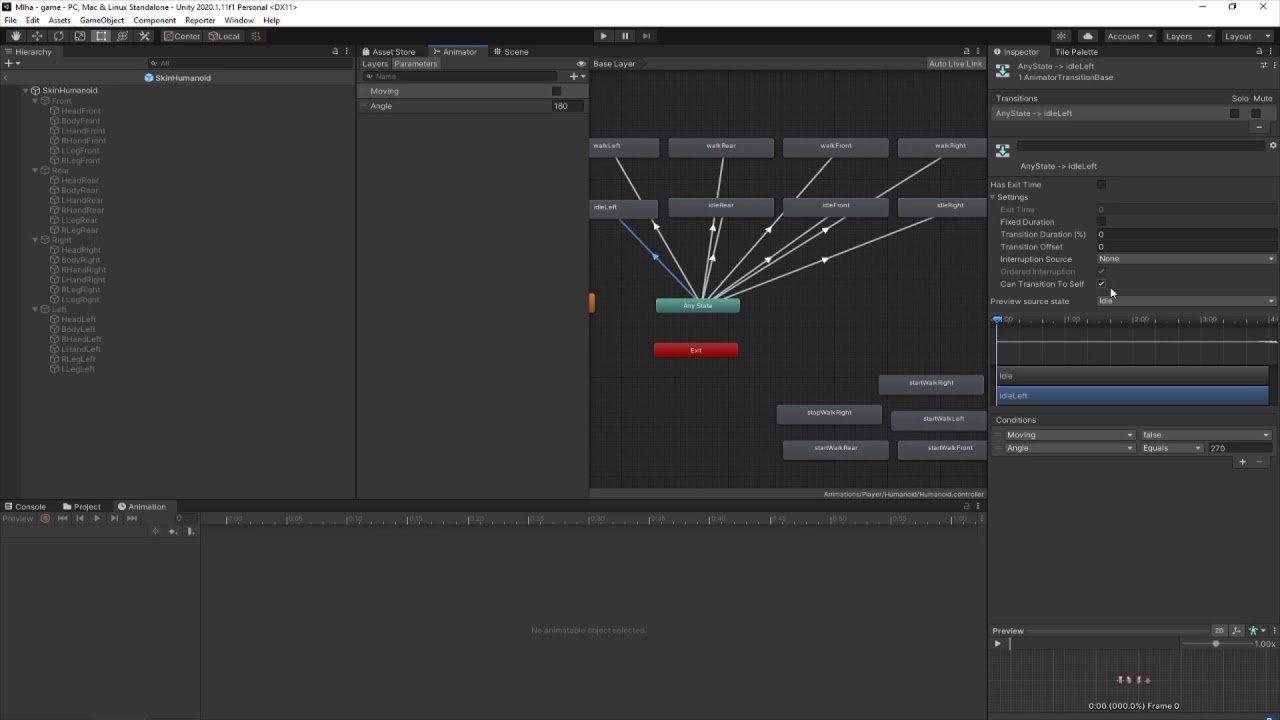Collapse the Settings foldout
Viewport: 1280px width, 720px height.
pos(993,197)
